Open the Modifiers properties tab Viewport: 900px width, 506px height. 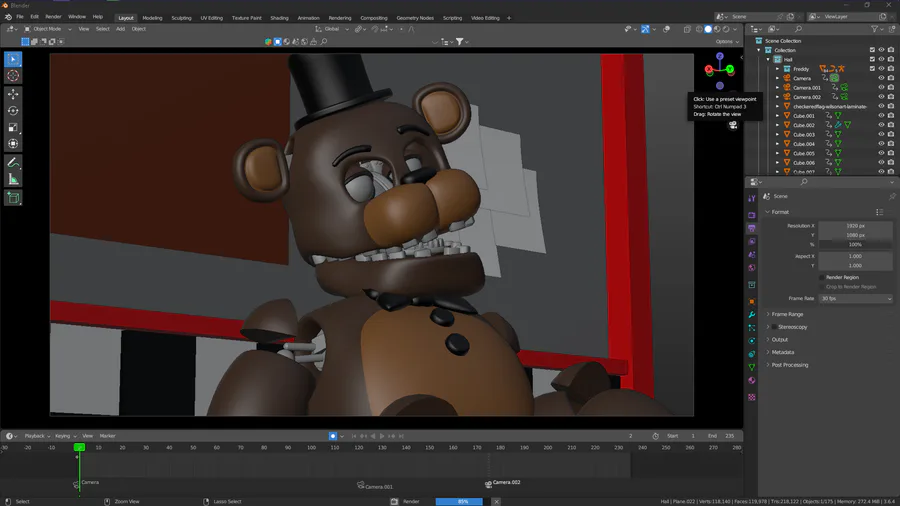click(x=752, y=314)
